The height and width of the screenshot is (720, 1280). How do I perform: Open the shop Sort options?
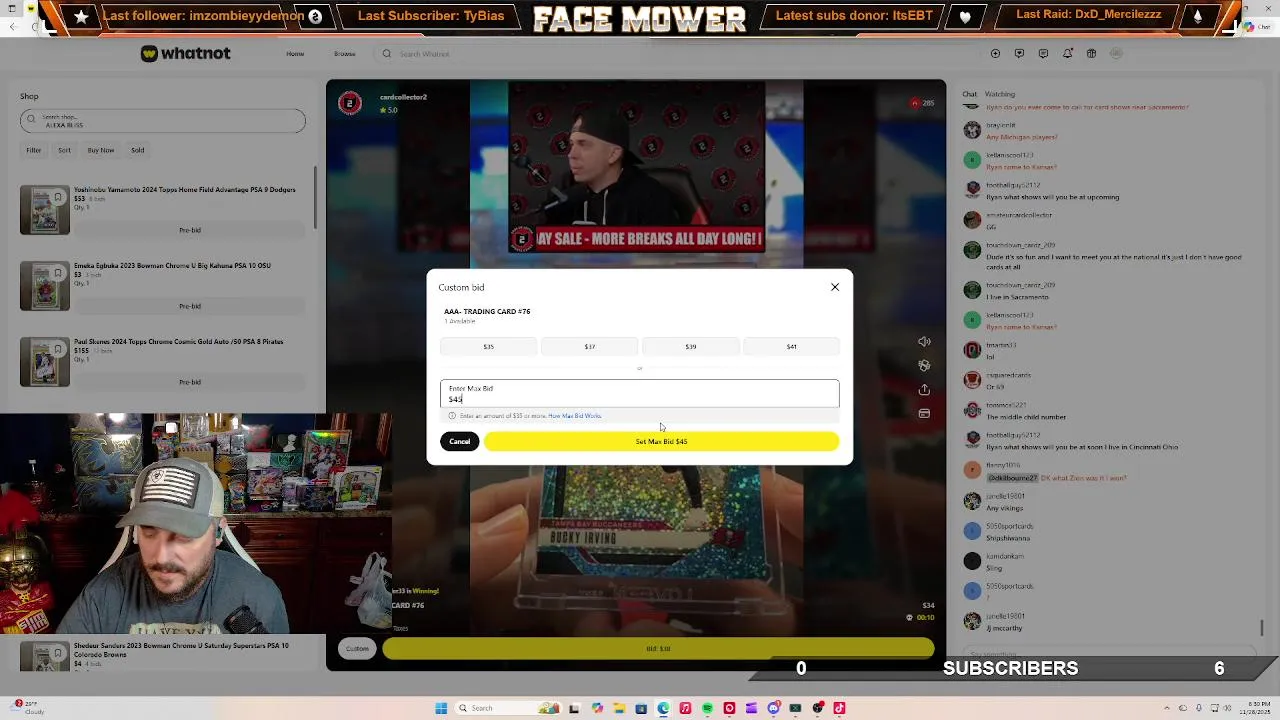click(64, 150)
